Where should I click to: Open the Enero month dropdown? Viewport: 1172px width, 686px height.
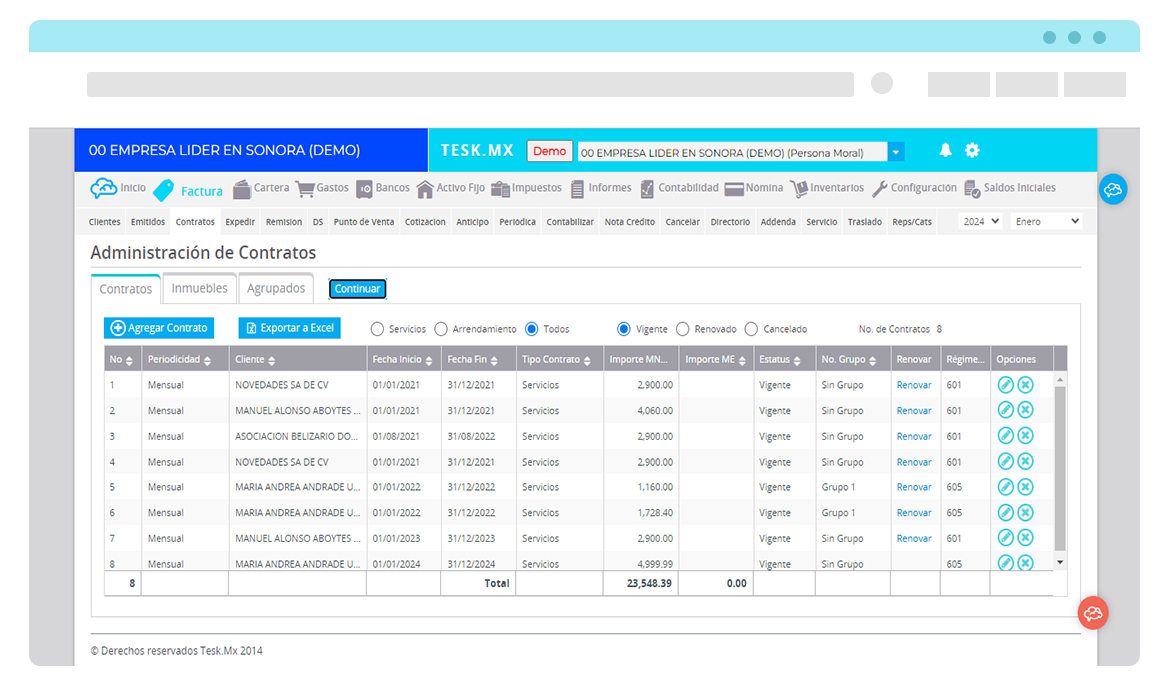[x=1046, y=221]
